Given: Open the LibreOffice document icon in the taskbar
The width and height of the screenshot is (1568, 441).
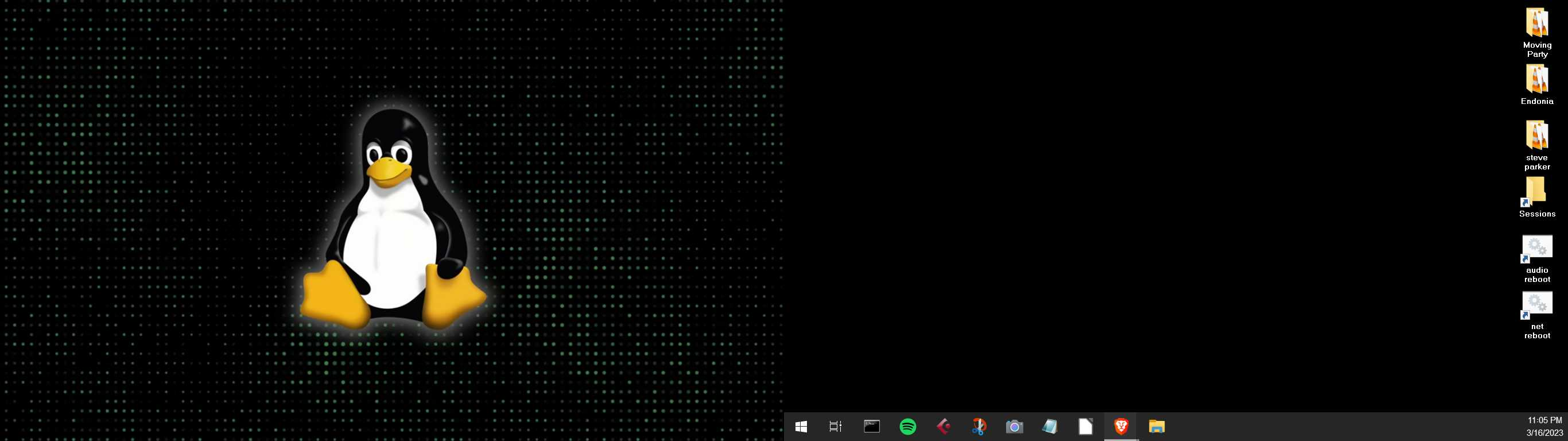Looking at the screenshot, I should (1086, 427).
